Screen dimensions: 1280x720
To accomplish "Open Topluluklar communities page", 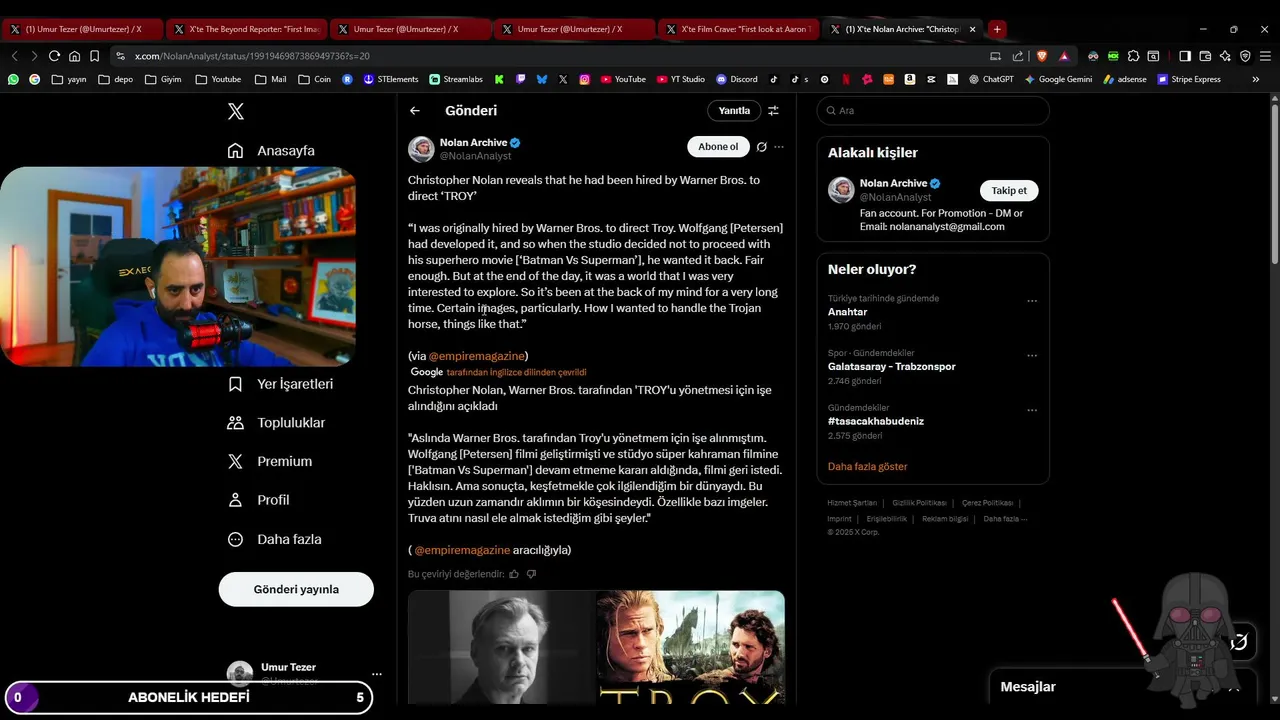I will point(276,422).
